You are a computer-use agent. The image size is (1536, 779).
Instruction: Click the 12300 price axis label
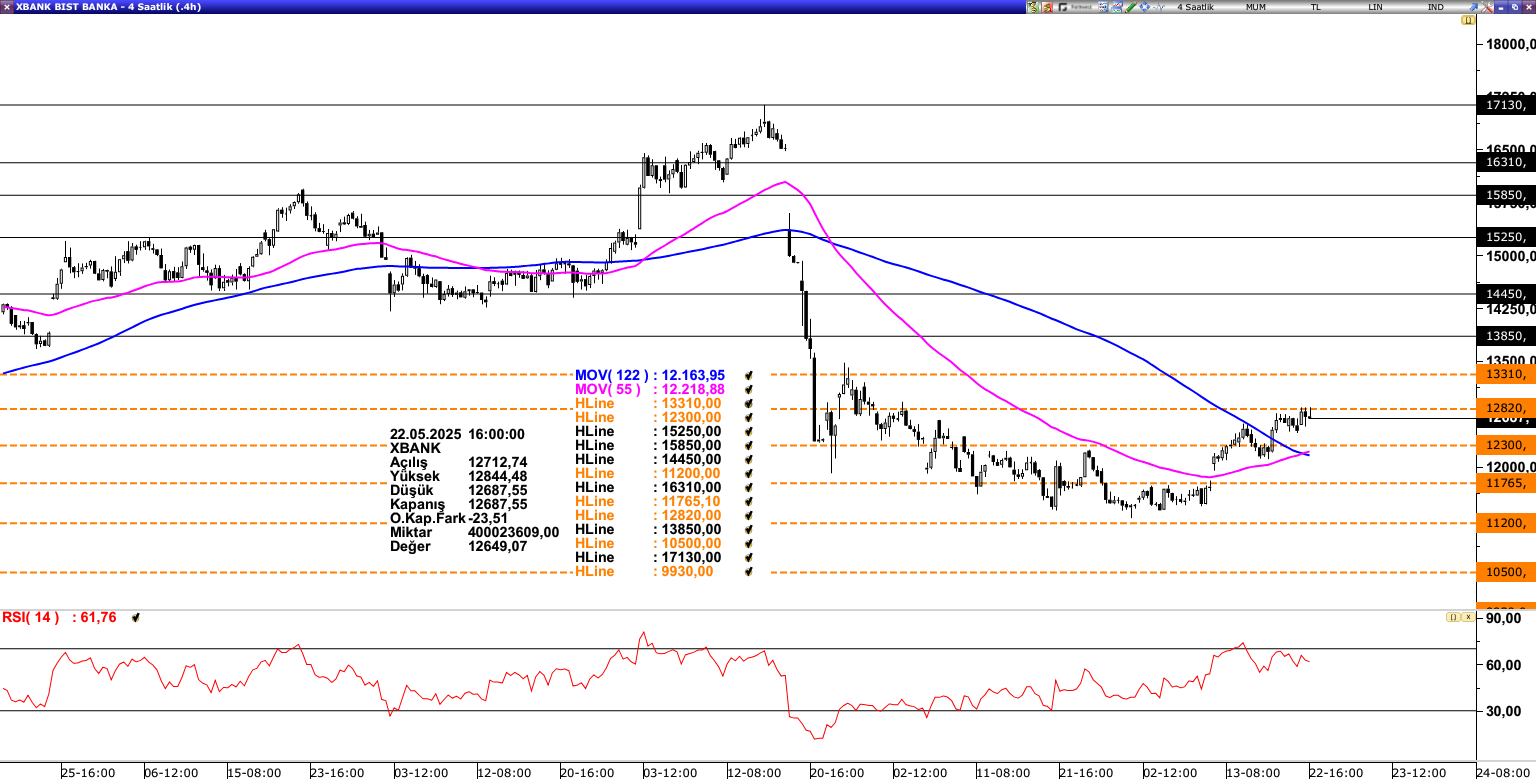(1506, 445)
